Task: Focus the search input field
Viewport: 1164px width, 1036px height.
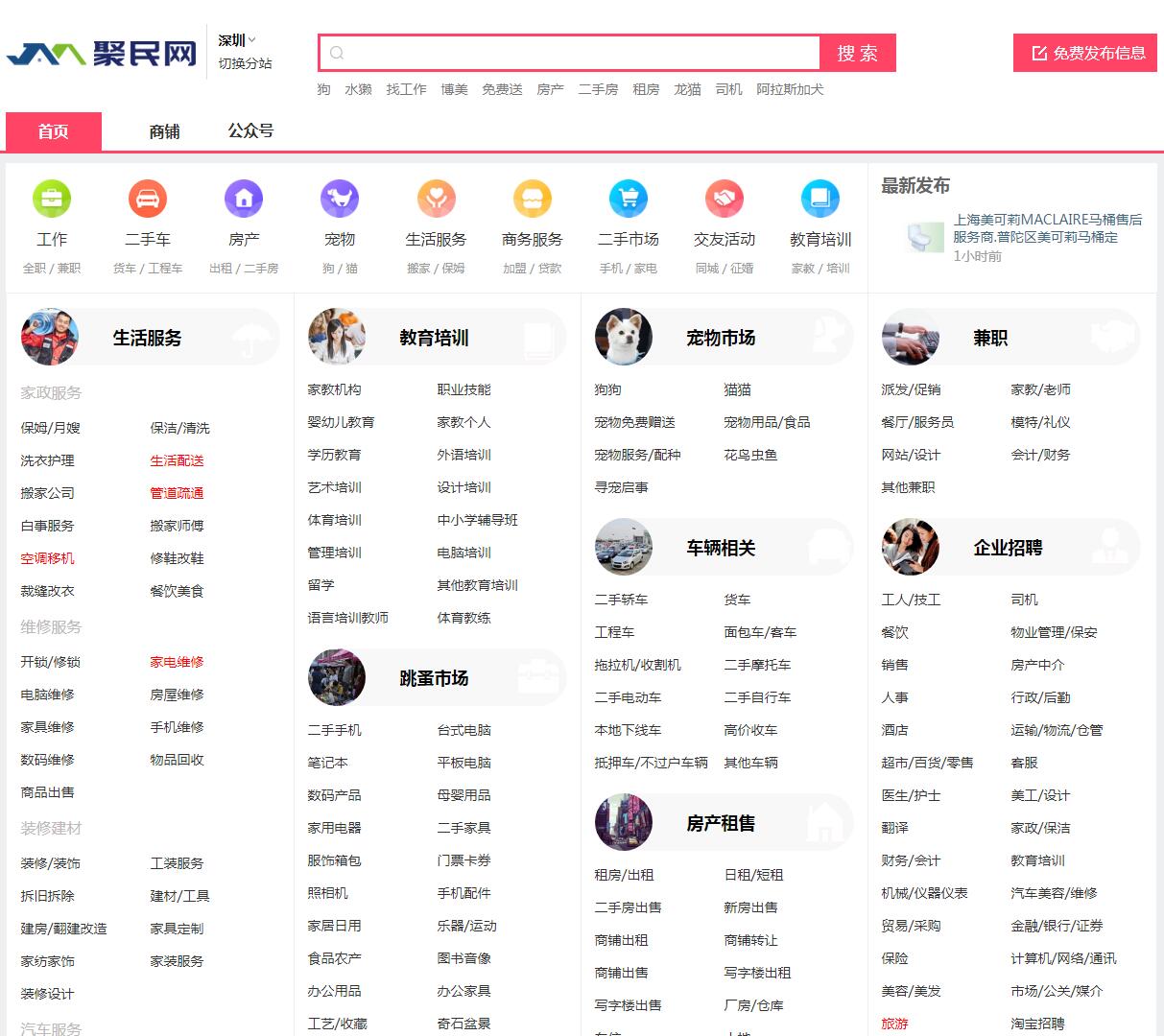Action: click(570, 53)
